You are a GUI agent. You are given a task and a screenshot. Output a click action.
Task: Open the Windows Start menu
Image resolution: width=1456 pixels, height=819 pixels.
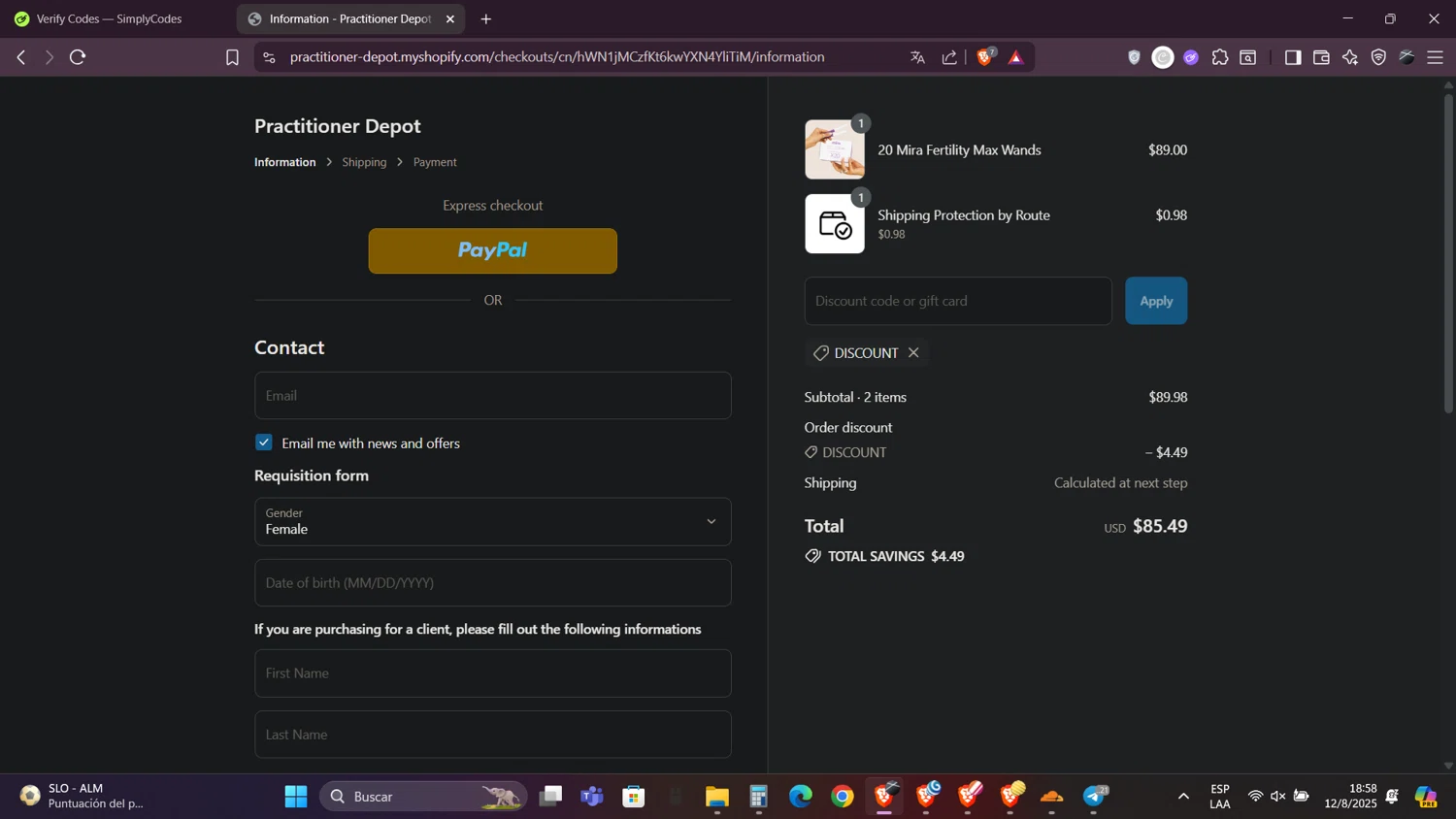296,797
